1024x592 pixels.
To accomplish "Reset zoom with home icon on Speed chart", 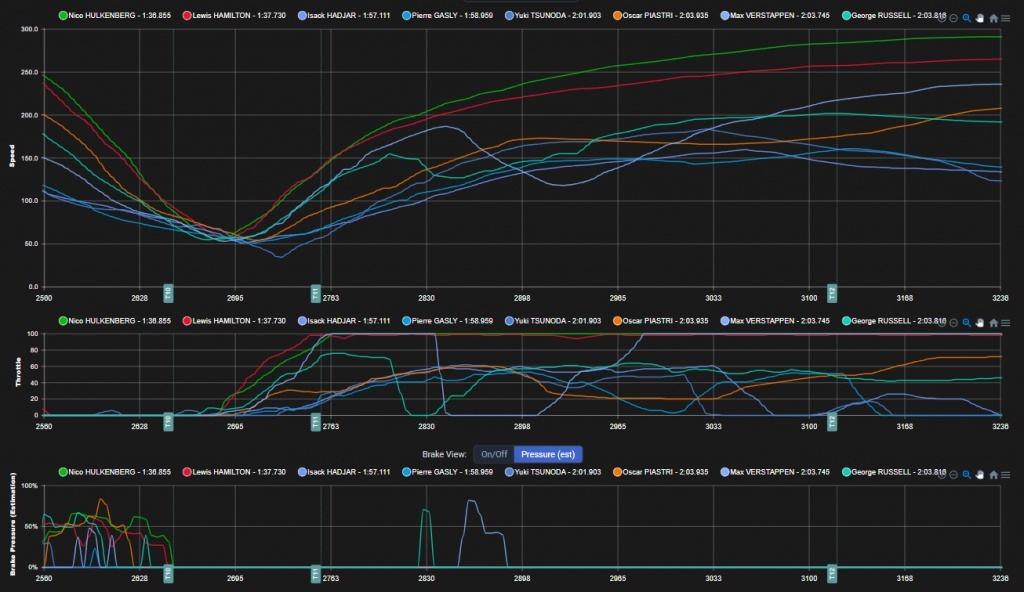I will [993, 18].
